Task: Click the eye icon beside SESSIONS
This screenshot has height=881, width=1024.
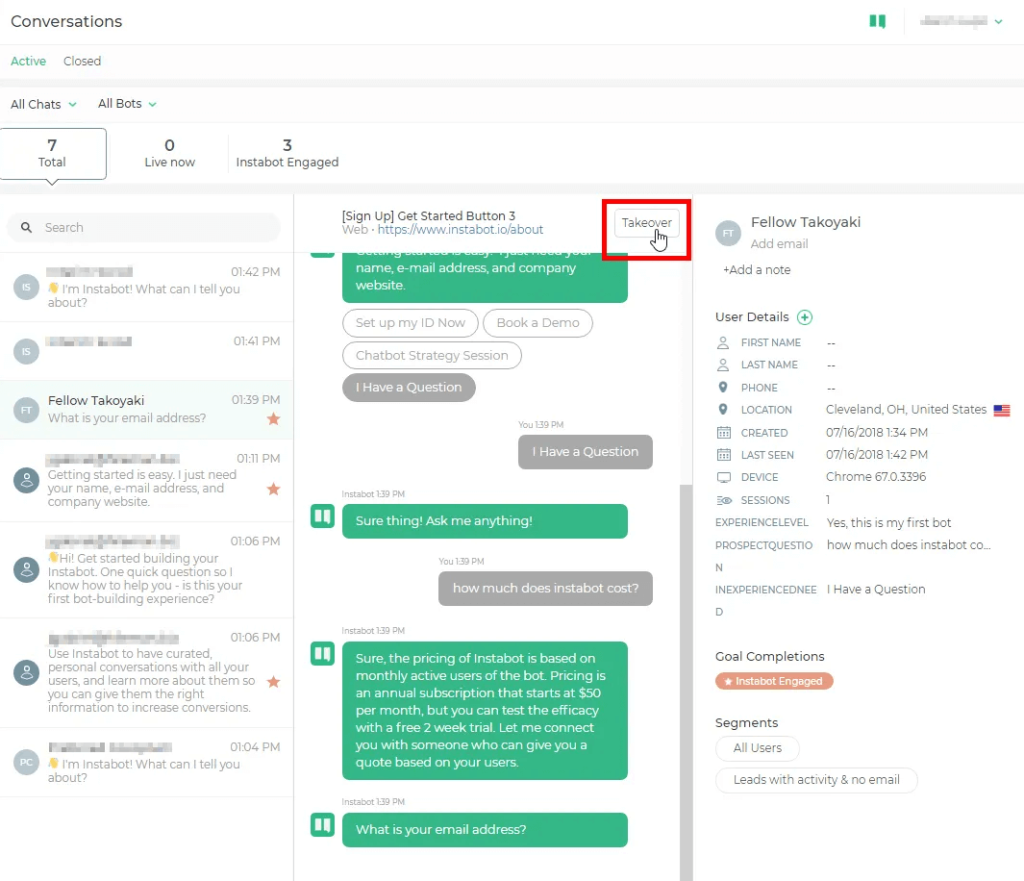Action: 724,500
